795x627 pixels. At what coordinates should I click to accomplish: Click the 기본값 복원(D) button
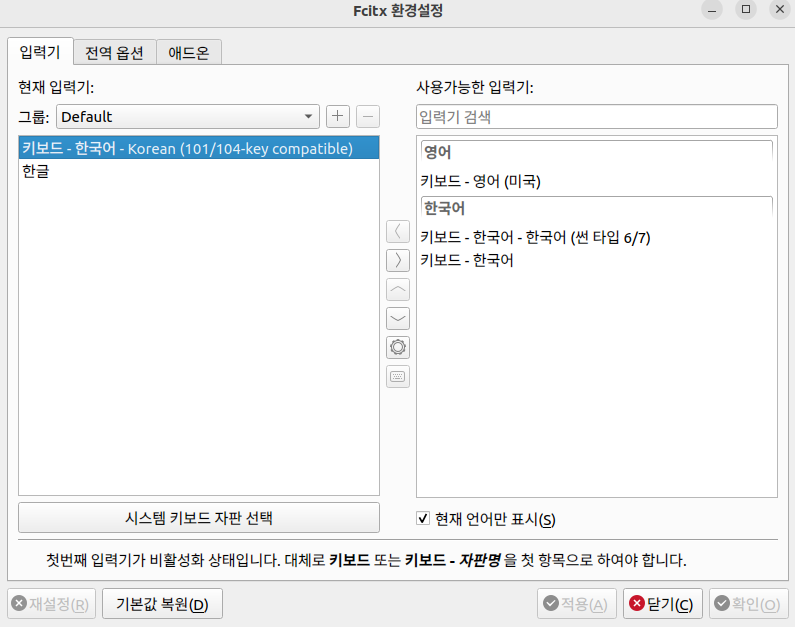pyautogui.click(x=162, y=604)
